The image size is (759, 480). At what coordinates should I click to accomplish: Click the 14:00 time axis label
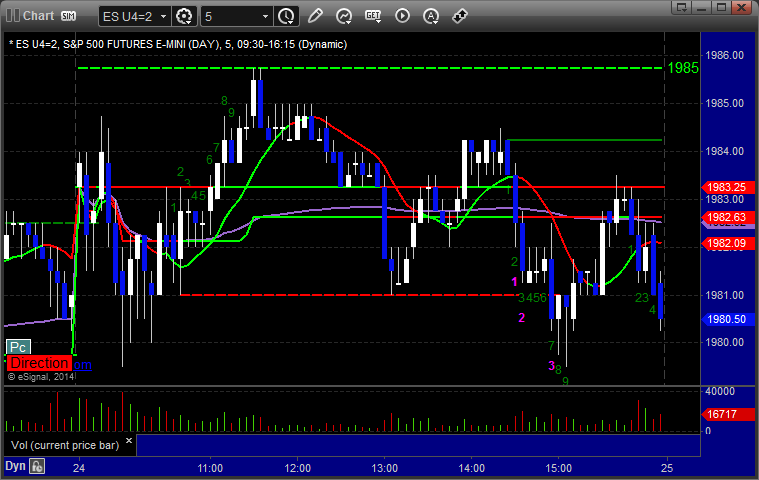[x=471, y=468]
